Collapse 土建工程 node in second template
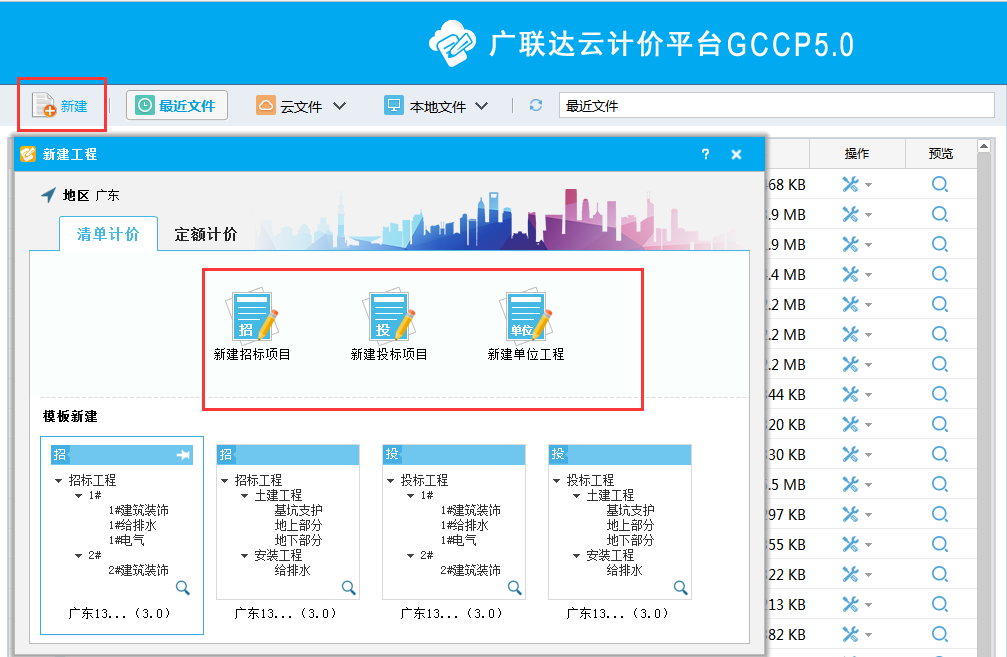This screenshot has height=657, width=1007. click(x=244, y=496)
